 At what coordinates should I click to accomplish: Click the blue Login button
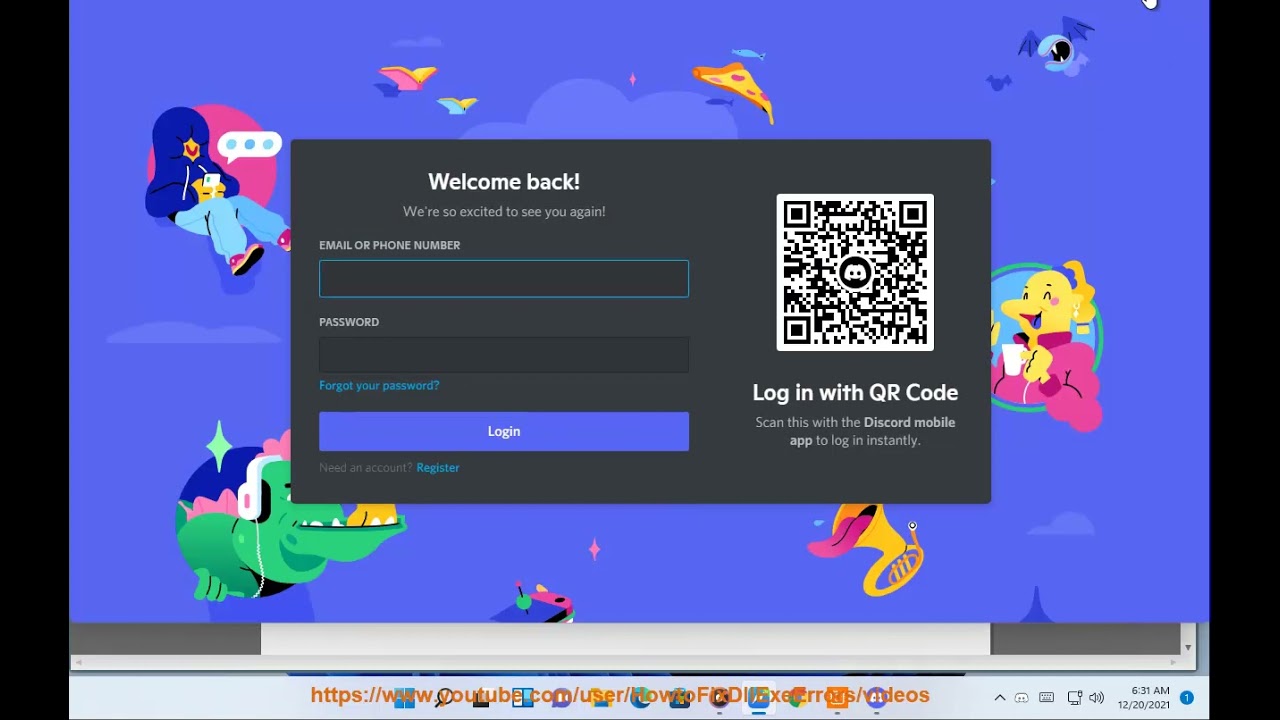504,431
